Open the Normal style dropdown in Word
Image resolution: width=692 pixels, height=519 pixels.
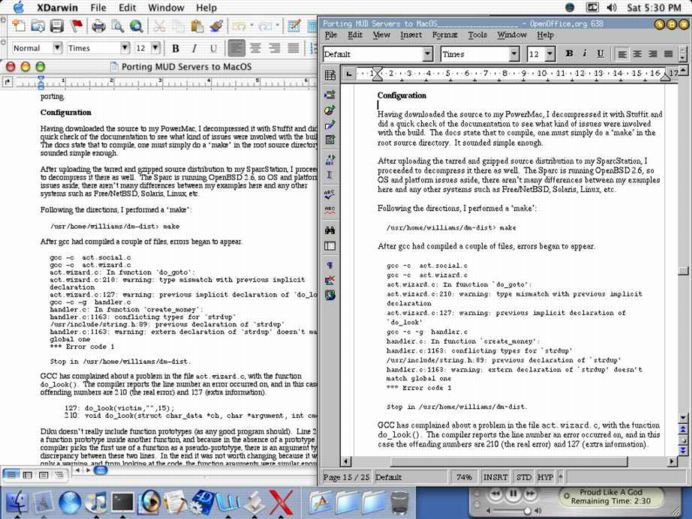(57, 47)
